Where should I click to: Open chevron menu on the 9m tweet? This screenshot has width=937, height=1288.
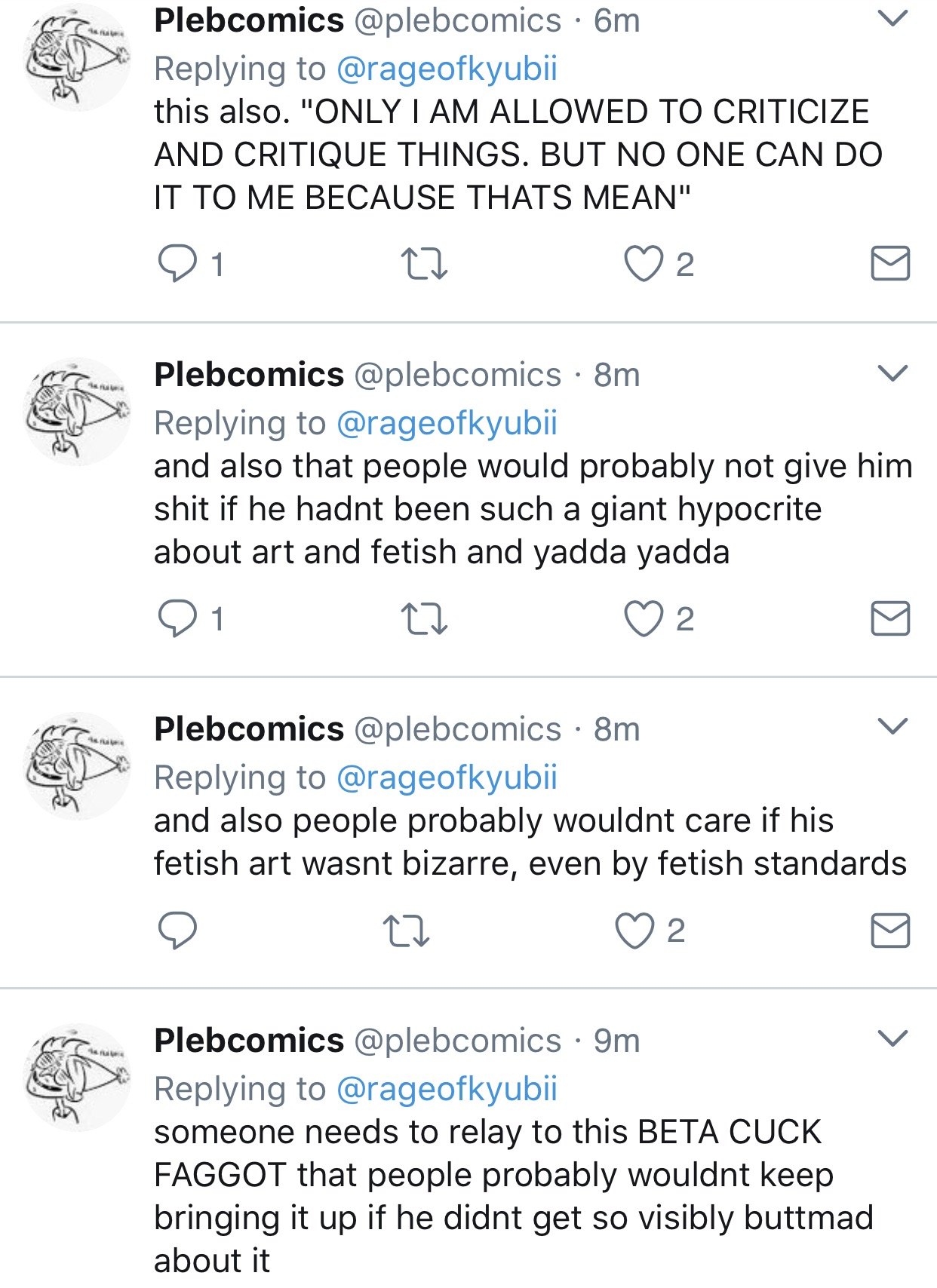(893, 1038)
